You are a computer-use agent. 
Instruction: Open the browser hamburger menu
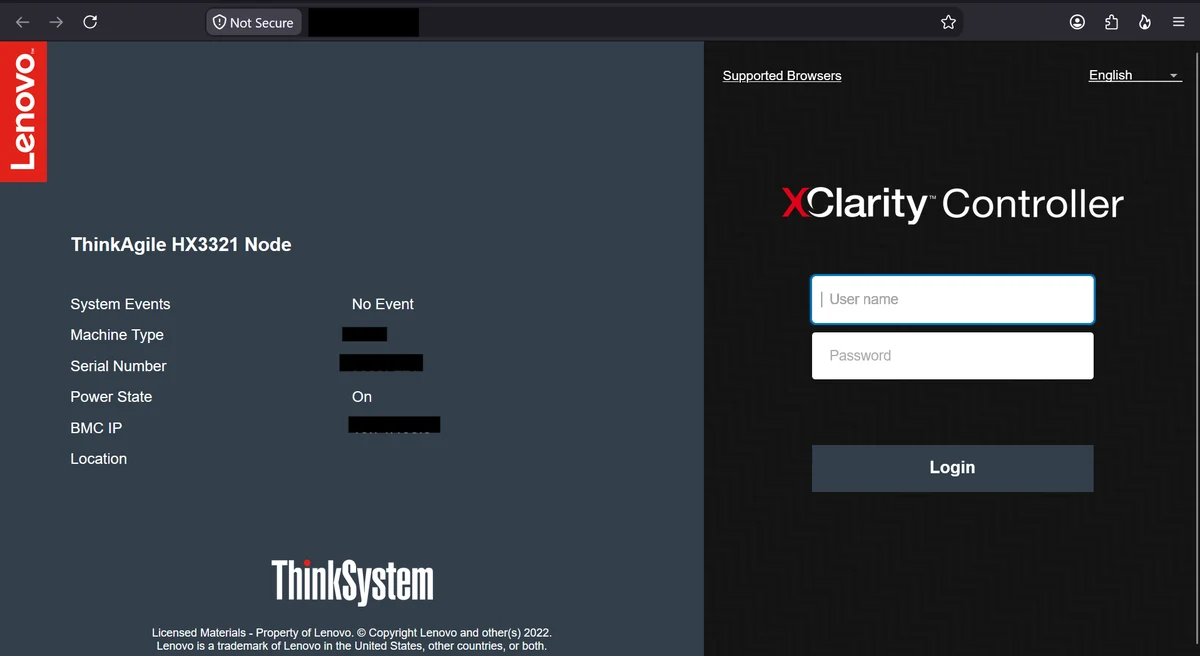(1178, 22)
